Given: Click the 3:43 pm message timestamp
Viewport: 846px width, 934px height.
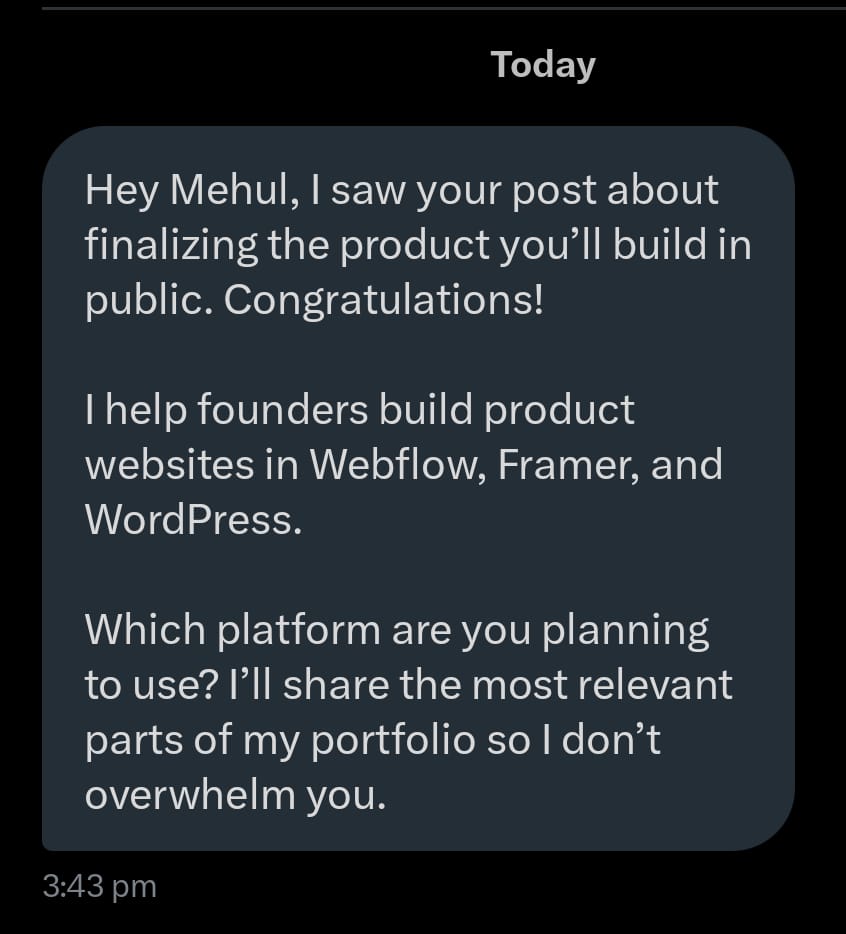Looking at the screenshot, I should point(100,885).
